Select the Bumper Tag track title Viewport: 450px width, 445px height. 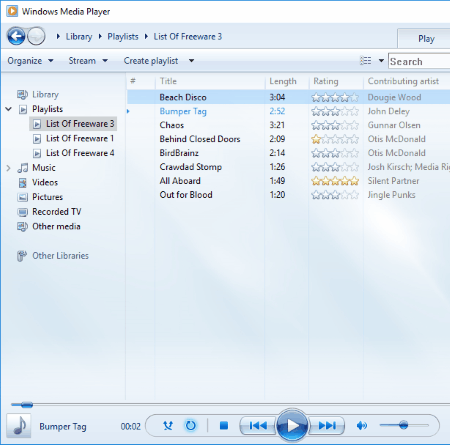click(183, 111)
